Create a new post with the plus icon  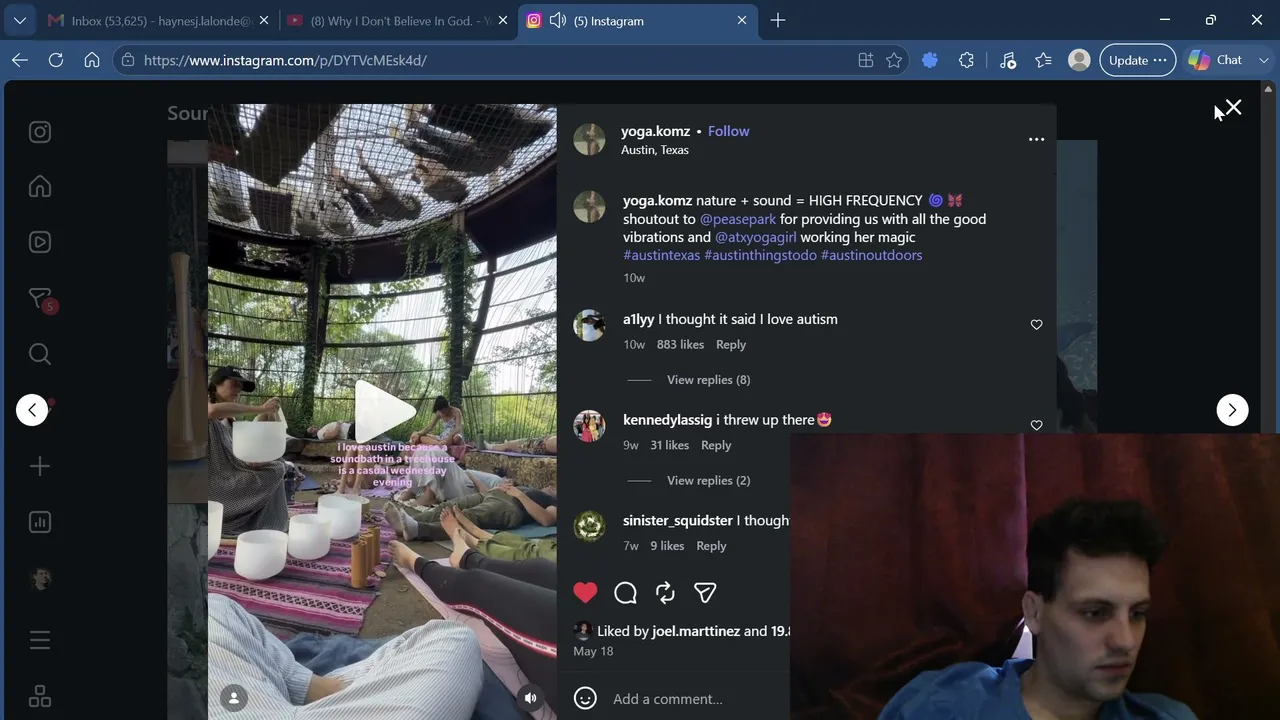tap(40, 466)
